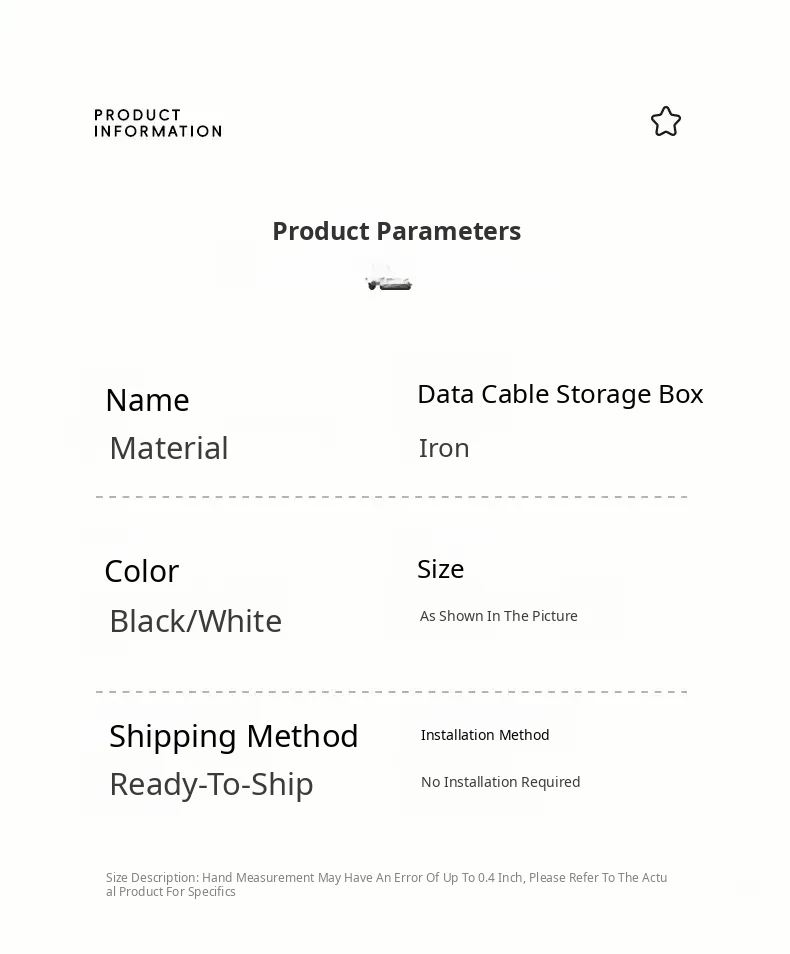Select the Black/White color value

(x=196, y=621)
